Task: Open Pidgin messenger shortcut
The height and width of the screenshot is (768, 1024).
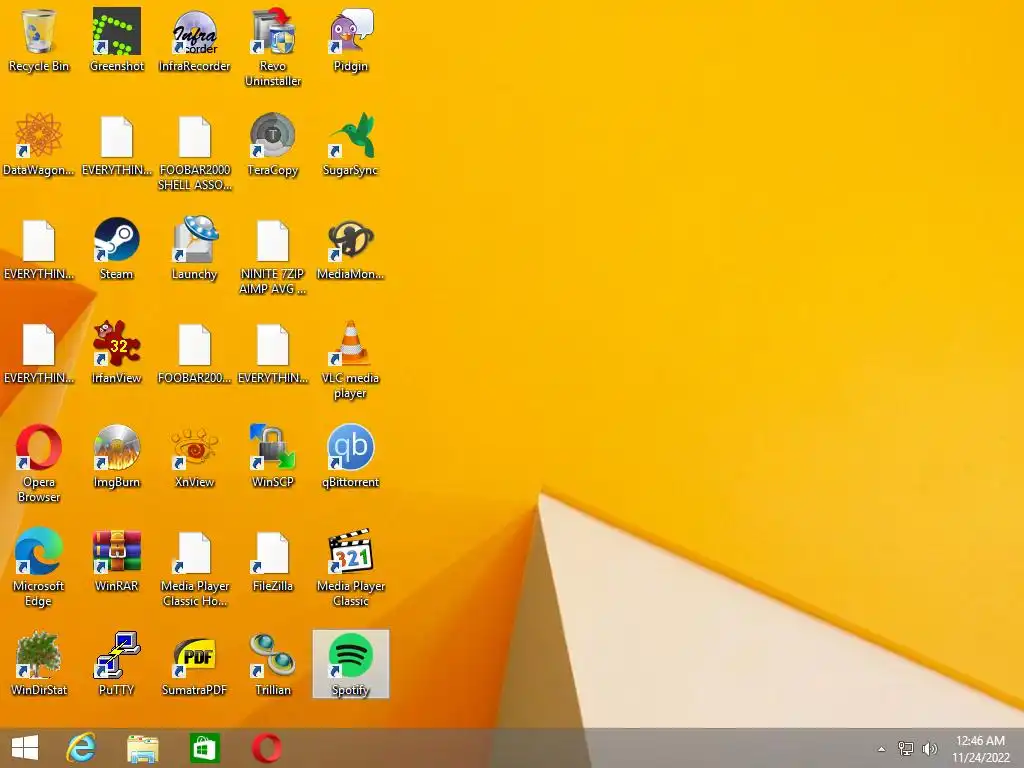Action: 351,40
